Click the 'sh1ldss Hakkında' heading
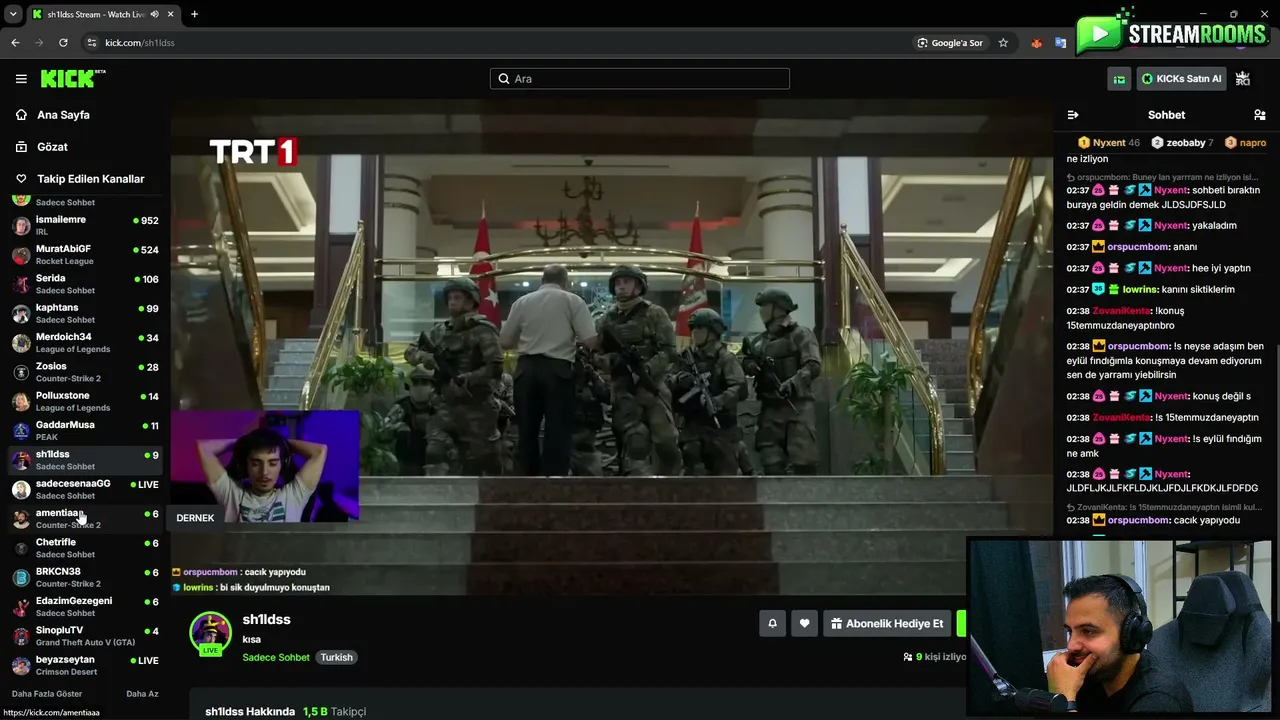Viewport: 1280px width, 720px height. coord(250,711)
